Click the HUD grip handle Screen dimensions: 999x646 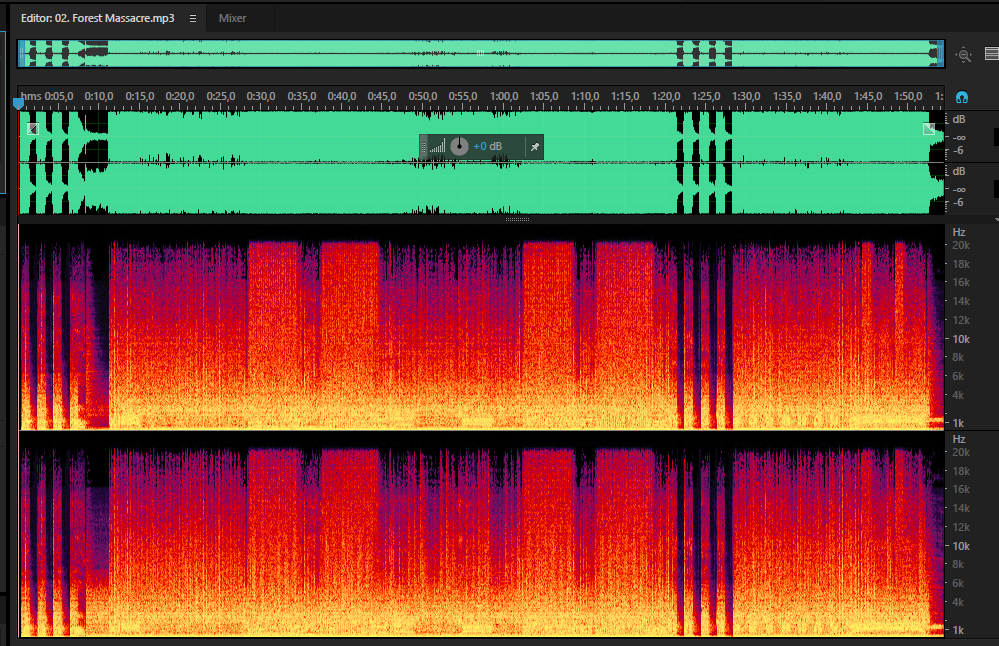424,147
